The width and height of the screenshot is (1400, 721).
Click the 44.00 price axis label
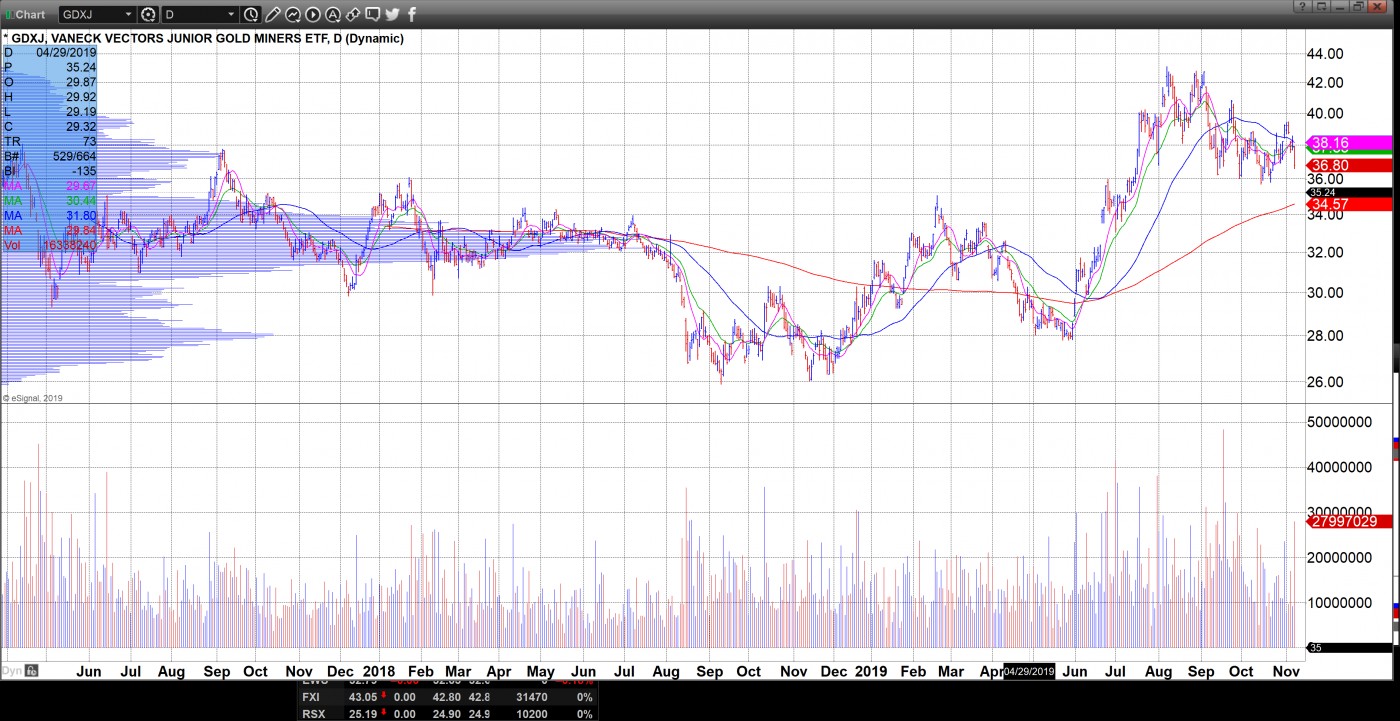[x=1325, y=53]
